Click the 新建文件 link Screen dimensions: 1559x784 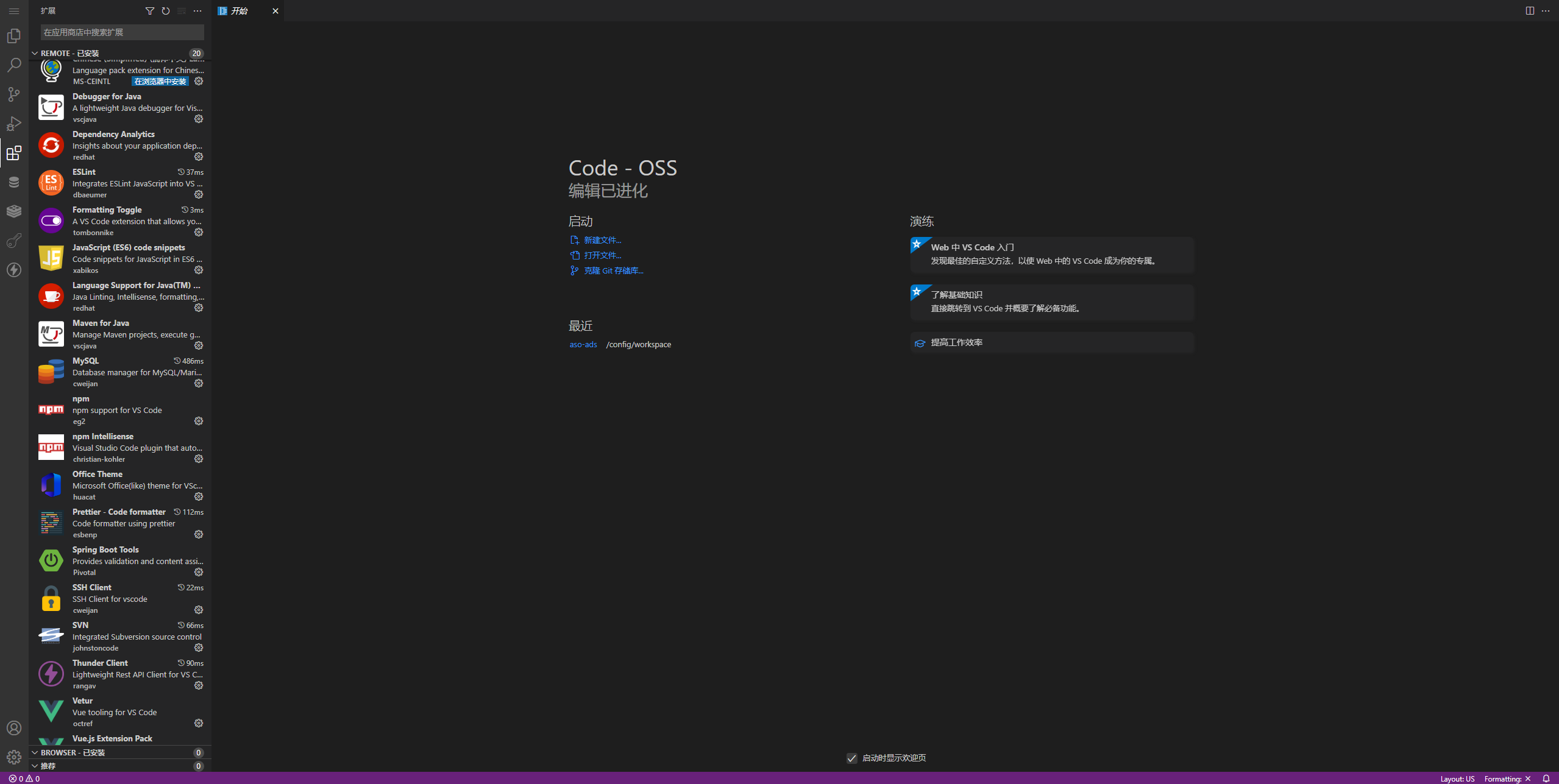point(602,239)
